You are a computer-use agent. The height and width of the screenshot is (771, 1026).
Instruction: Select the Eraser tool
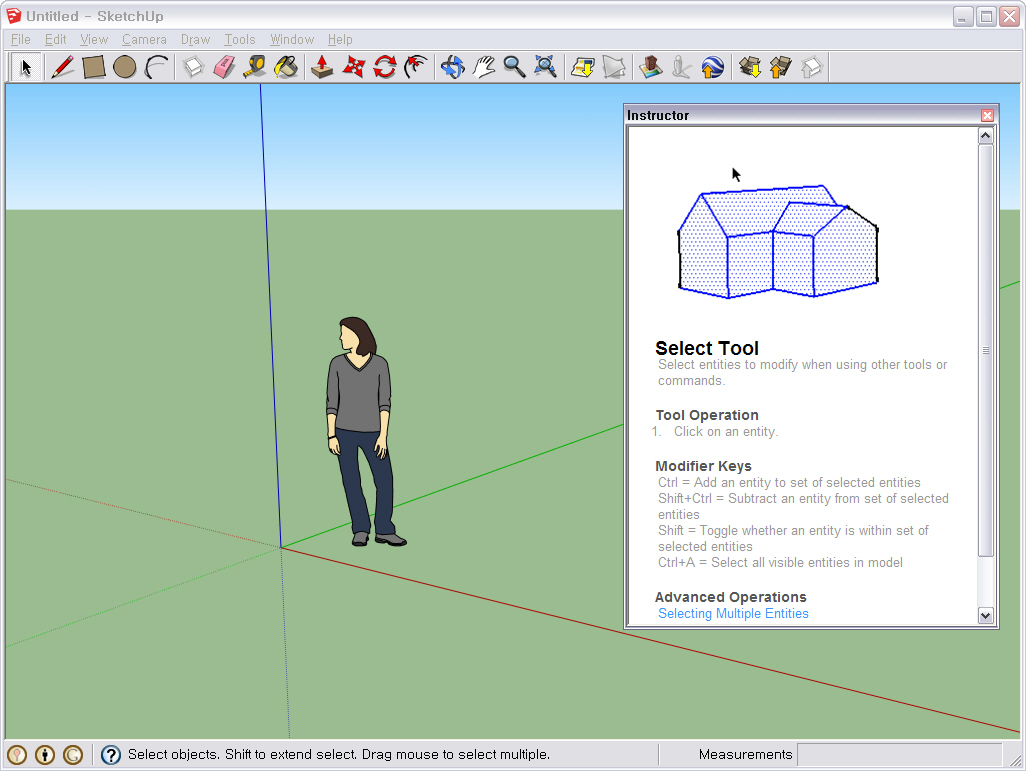[x=224, y=67]
